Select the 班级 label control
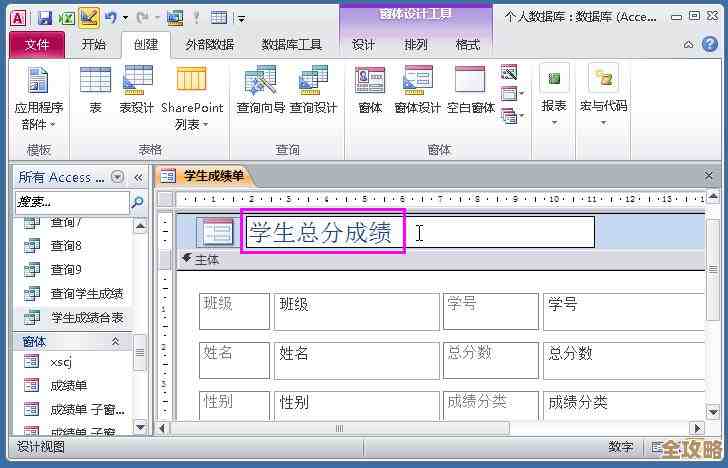Screen dimensions: 728x468 [234, 311]
